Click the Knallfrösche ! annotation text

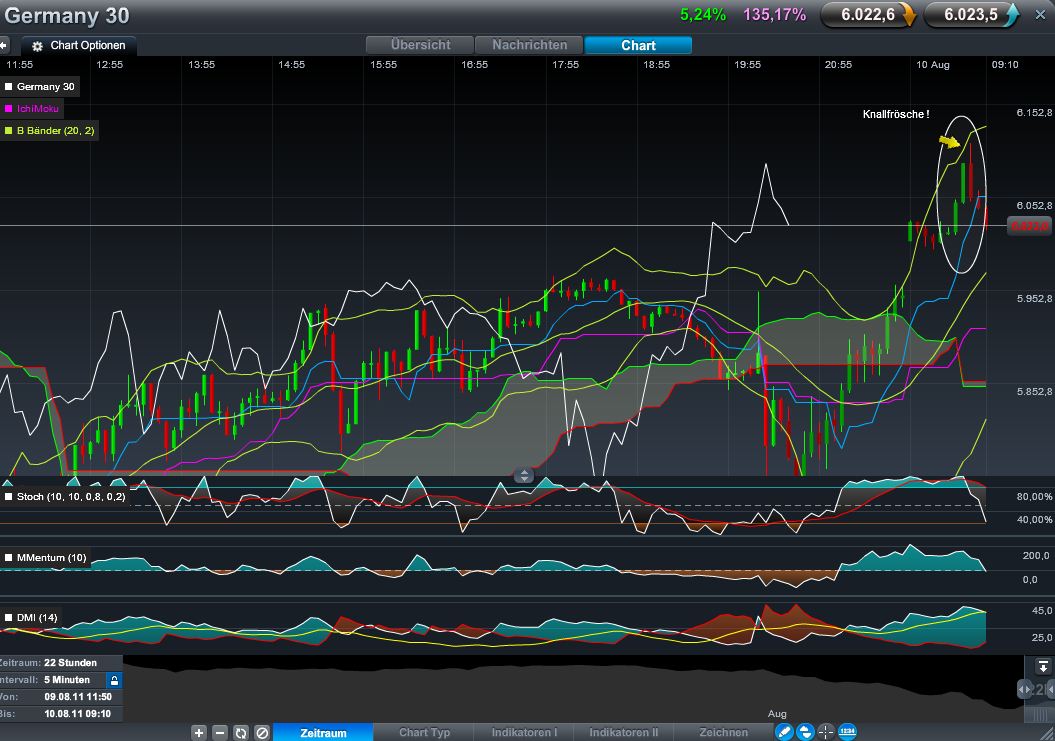tap(896, 114)
